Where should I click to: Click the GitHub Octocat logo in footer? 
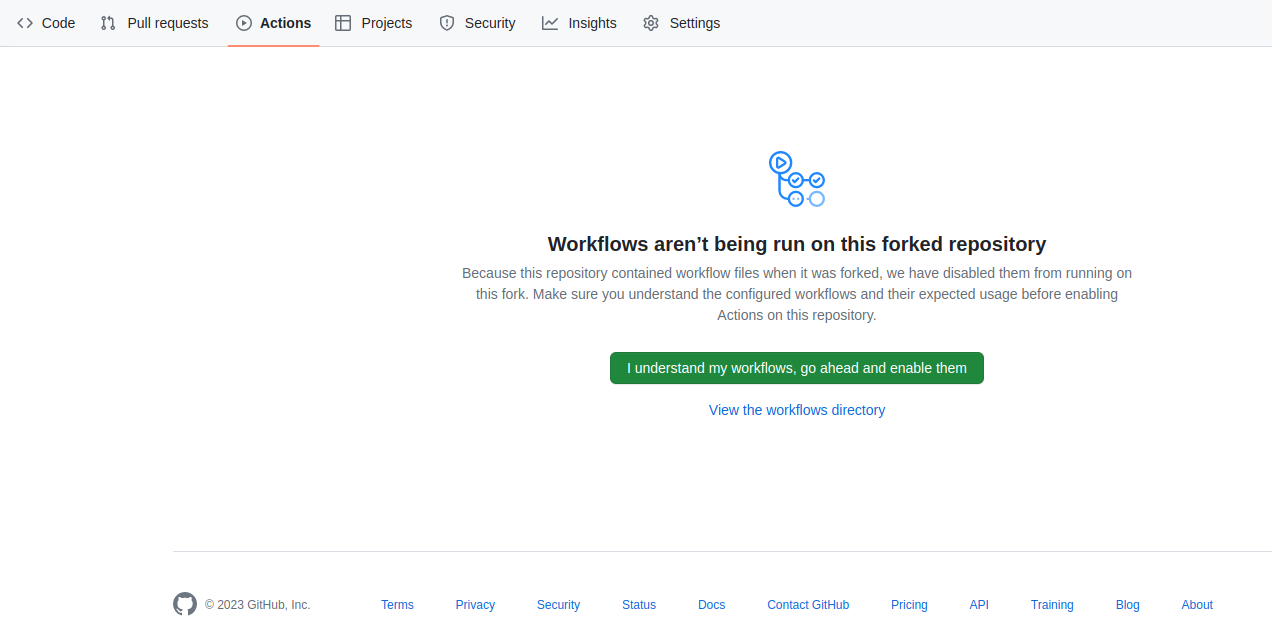pos(185,604)
